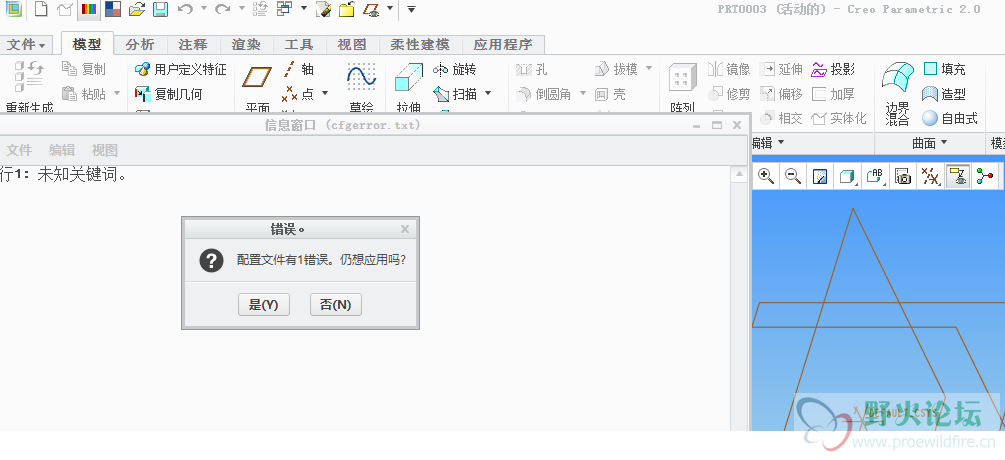
Task: Open the datum display filters icon
Action: click(930, 177)
